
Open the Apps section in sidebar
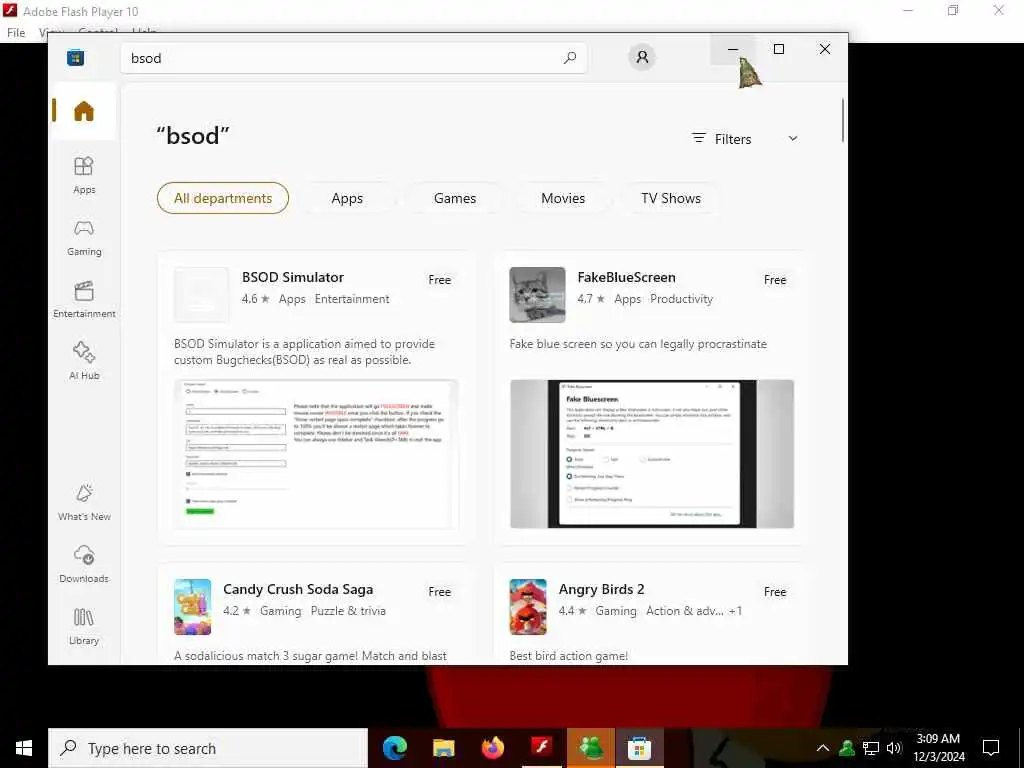click(x=84, y=176)
